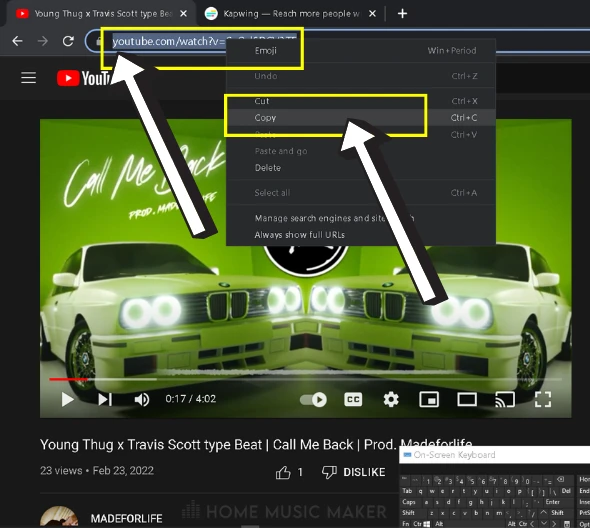590x528 pixels.
Task: Click the Del key on On-Screen Keyboard
Action: click(x=566, y=491)
